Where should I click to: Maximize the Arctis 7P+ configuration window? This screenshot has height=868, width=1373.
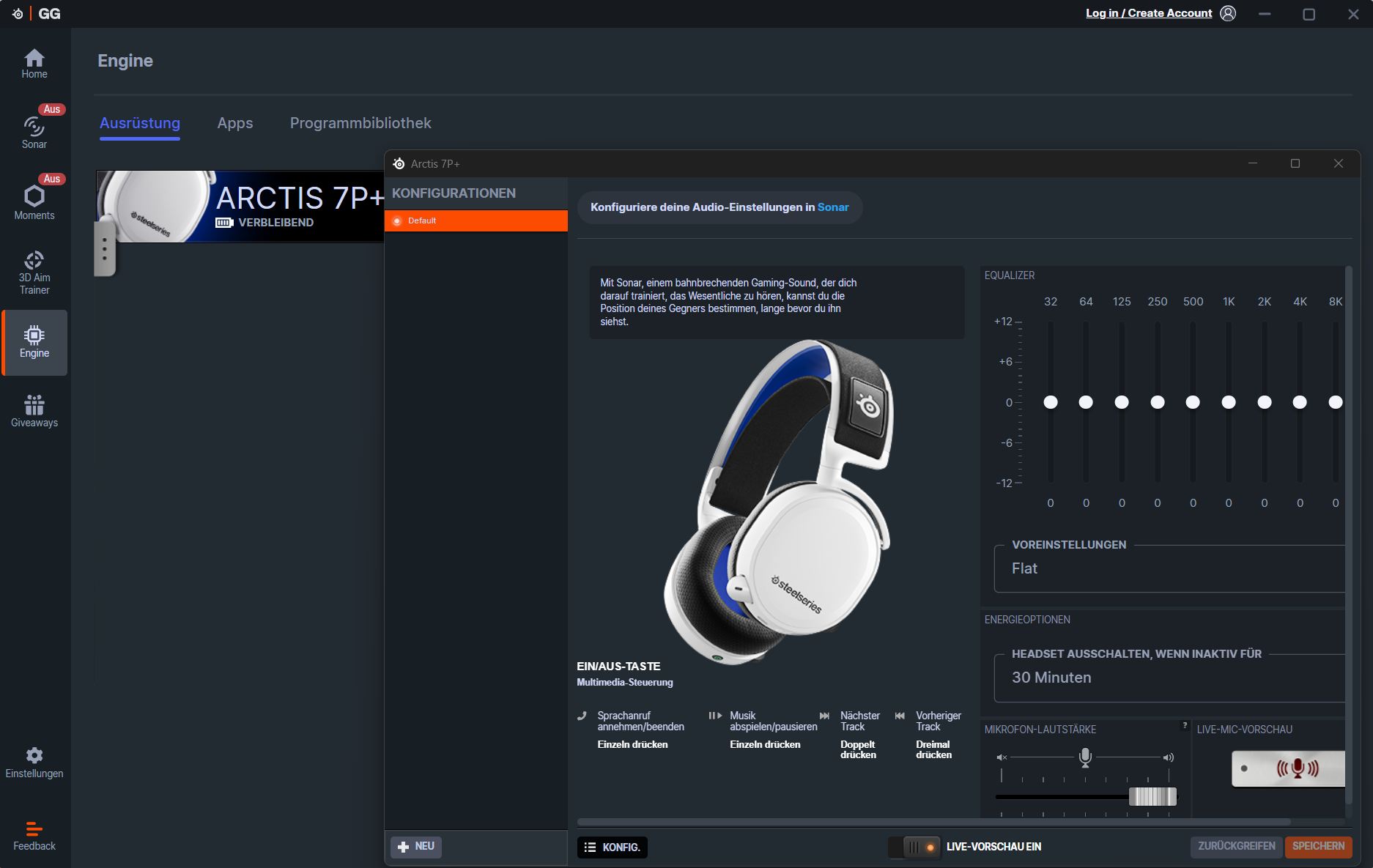pyautogui.click(x=1295, y=163)
